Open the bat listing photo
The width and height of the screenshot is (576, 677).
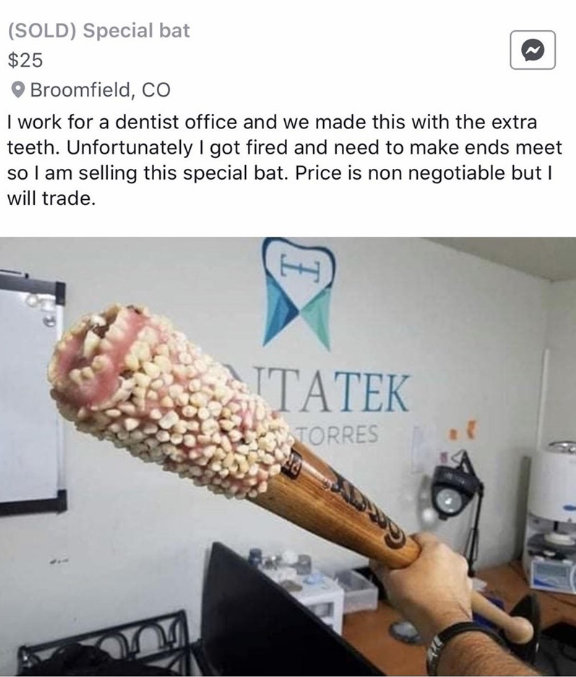tap(288, 456)
